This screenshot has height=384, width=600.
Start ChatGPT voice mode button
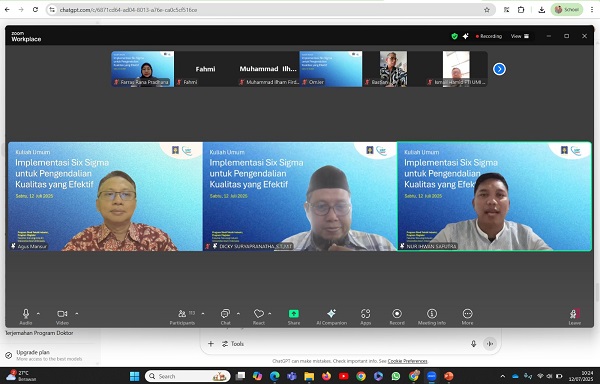[x=489, y=344]
